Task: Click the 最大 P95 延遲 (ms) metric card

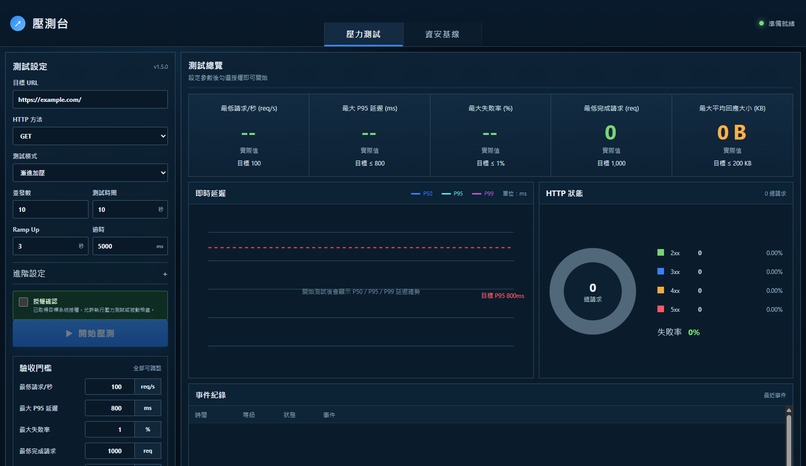Action: tap(370, 135)
